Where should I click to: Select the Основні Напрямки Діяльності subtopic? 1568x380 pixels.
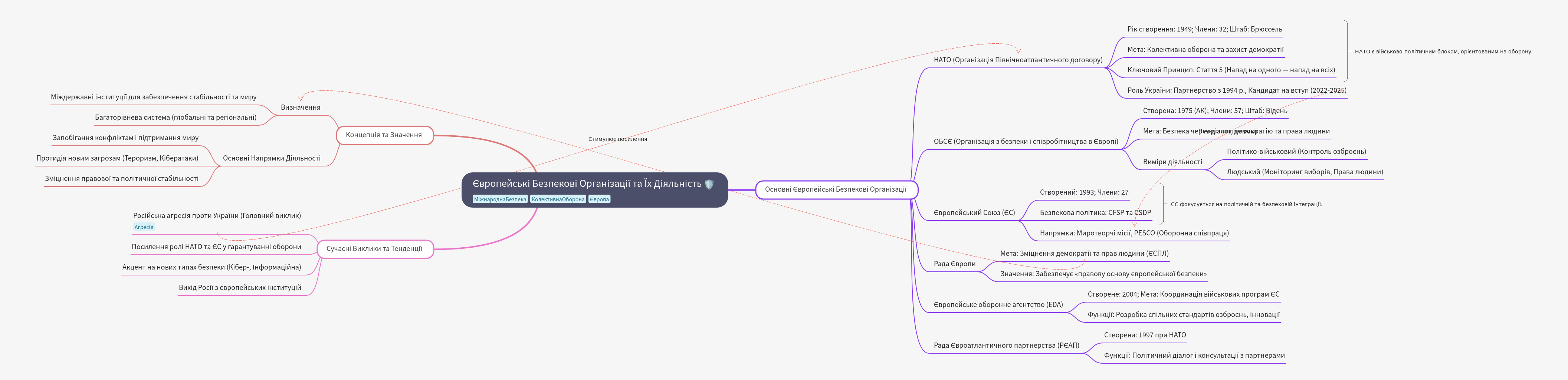click(x=272, y=158)
